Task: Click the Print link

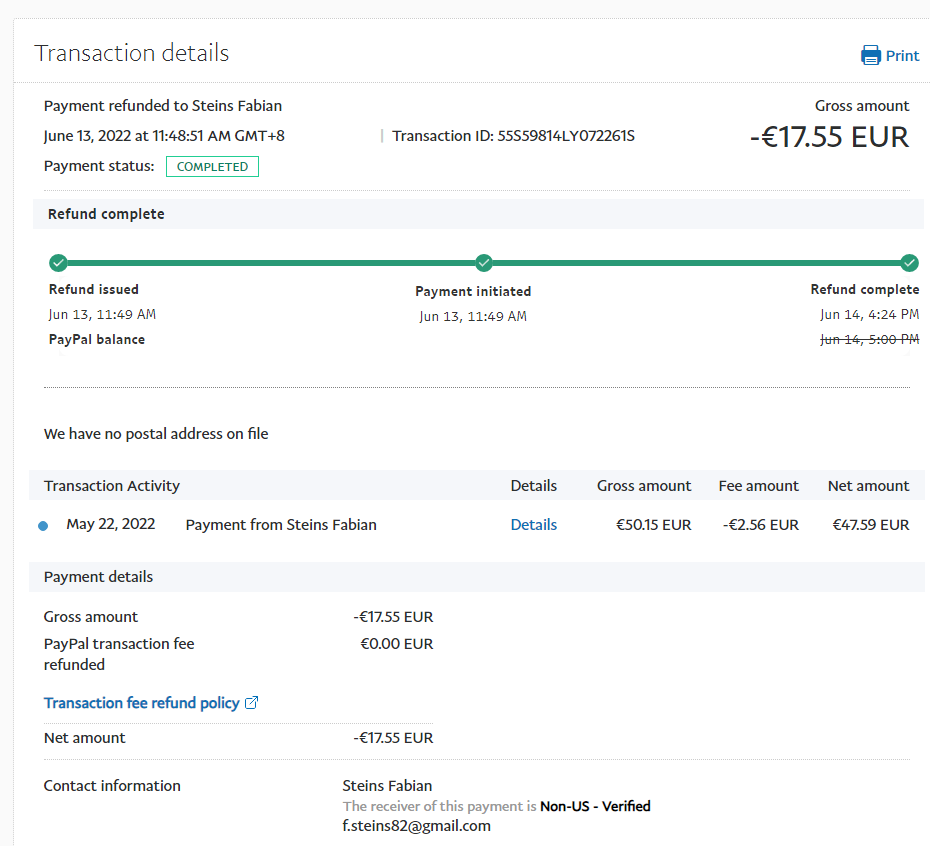Action: point(902,56)
